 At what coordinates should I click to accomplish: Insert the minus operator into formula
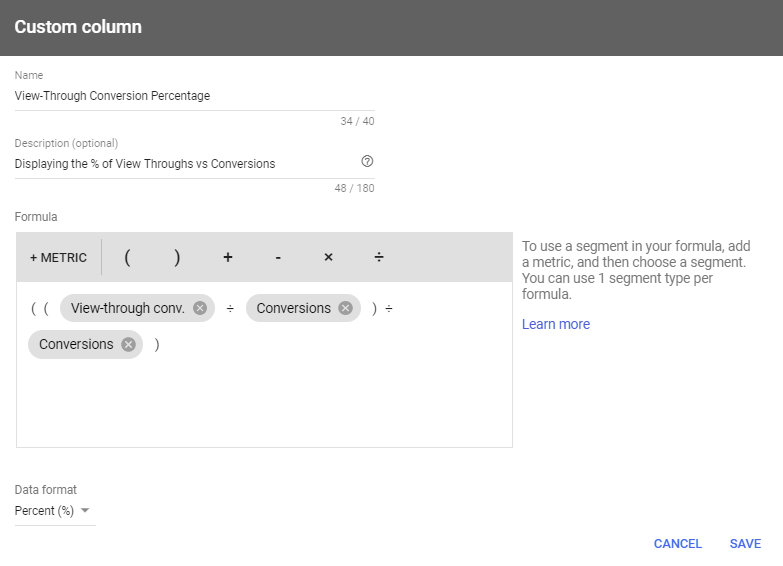click(278, 257)
